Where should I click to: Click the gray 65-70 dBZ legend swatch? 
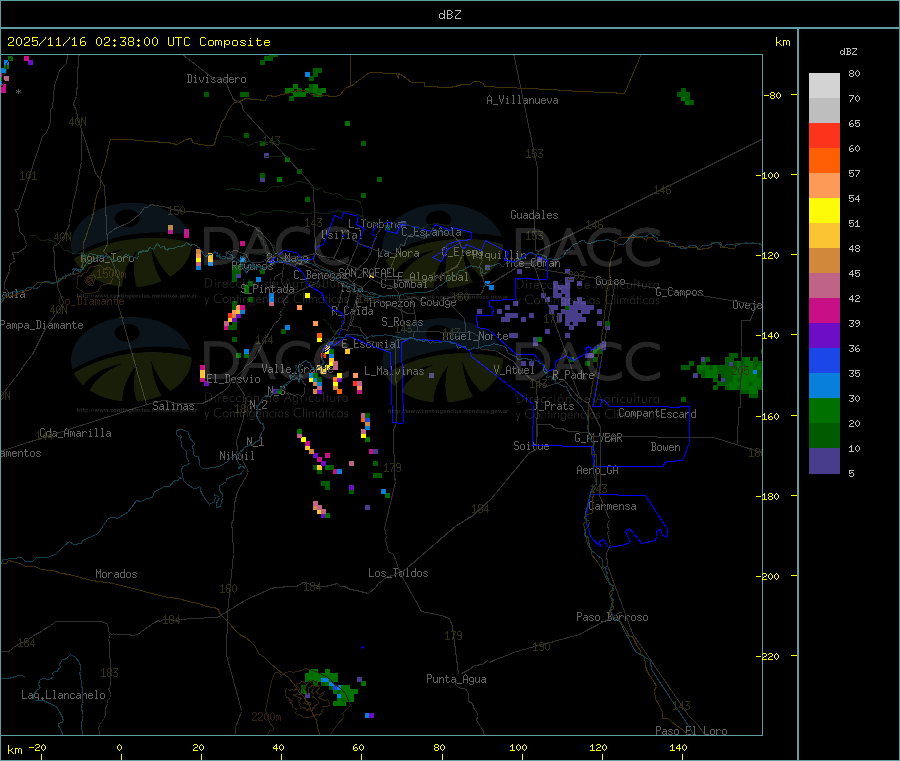point(824,111)
